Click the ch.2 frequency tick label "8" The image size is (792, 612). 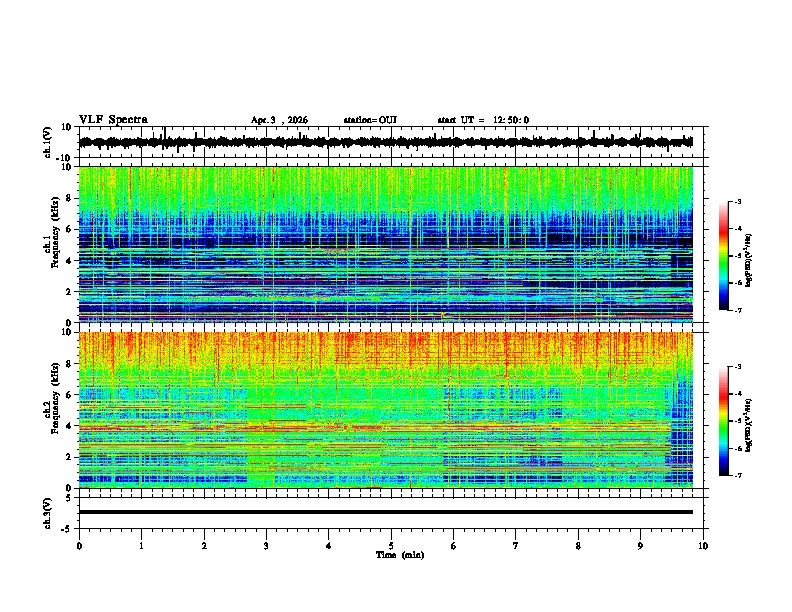(69, 364)
